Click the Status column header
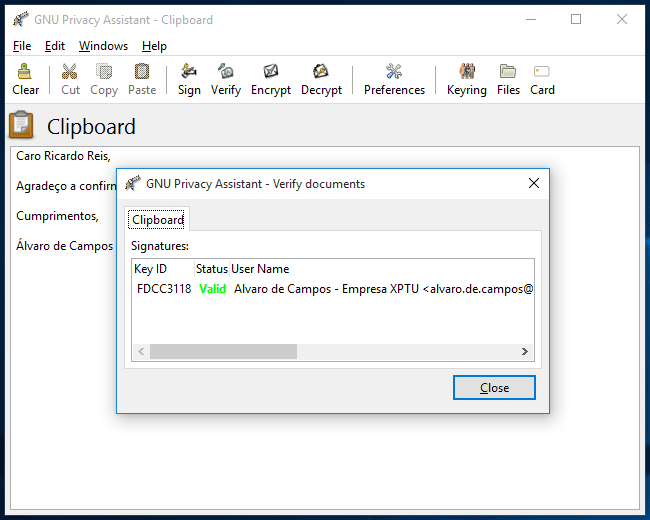 pyautogui.click(x=211, y=269)
